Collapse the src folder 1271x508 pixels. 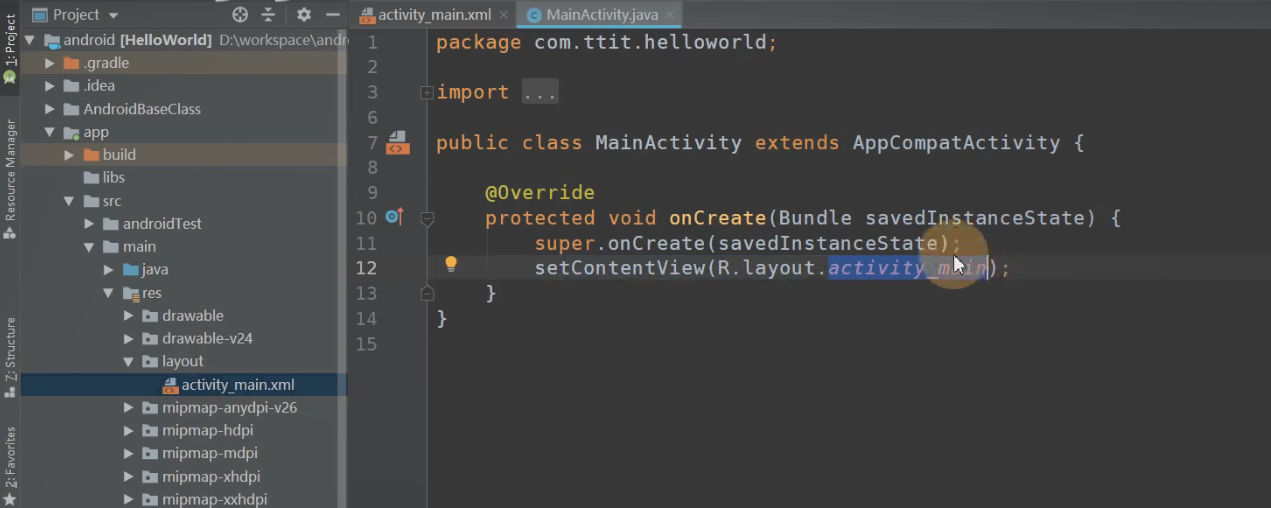click(x=69, y=201)
